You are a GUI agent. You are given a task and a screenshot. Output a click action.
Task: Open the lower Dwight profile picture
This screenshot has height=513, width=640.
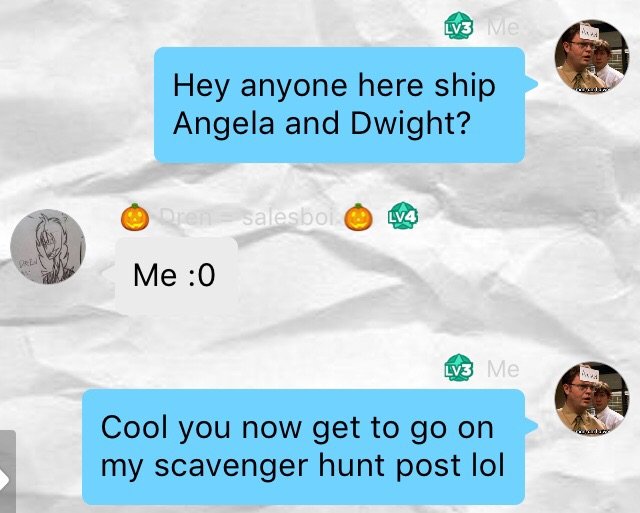[591, 398]
